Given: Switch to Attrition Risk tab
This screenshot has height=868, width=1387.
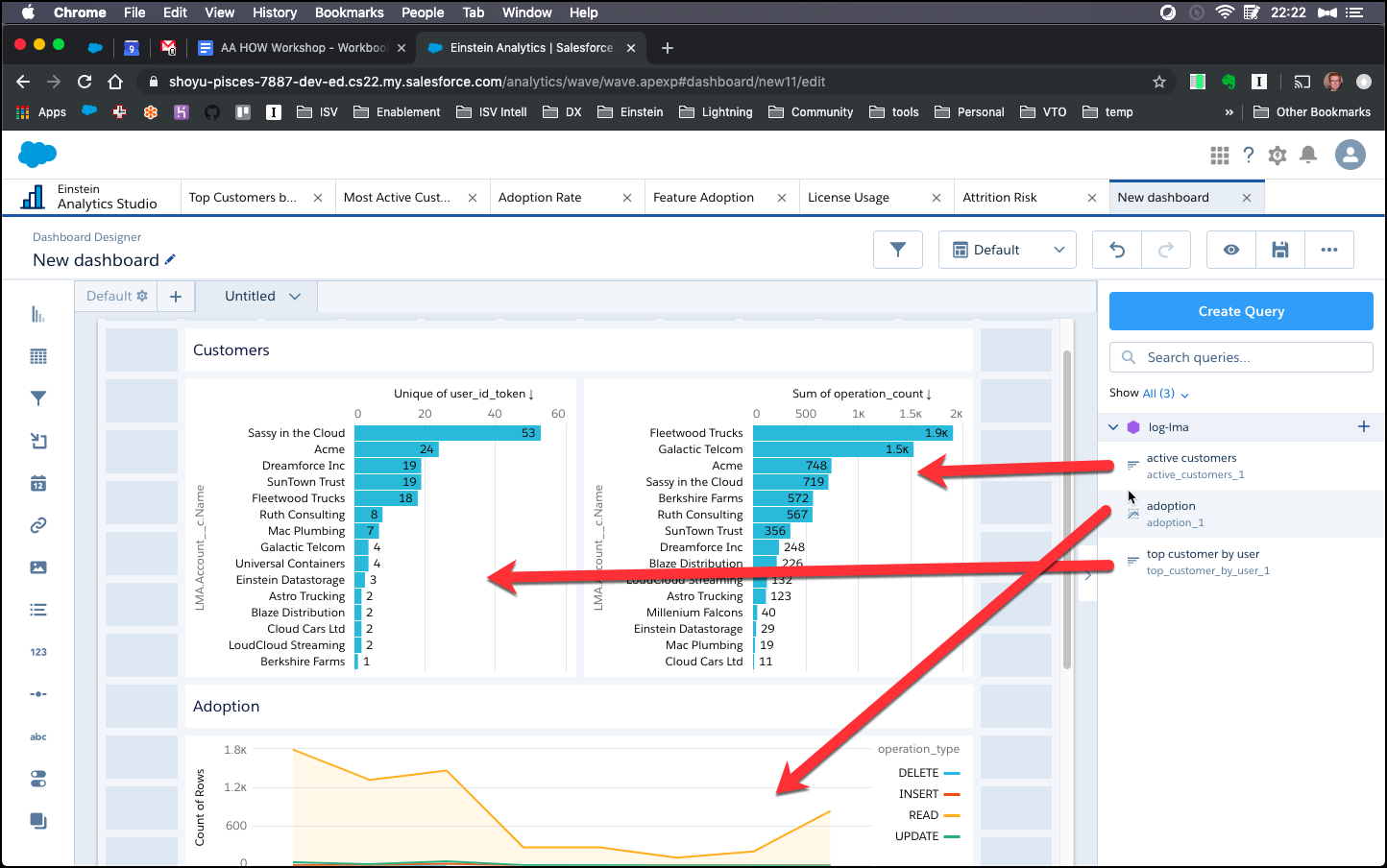Looking at the screenshot, I should (x=1000, y=198).
